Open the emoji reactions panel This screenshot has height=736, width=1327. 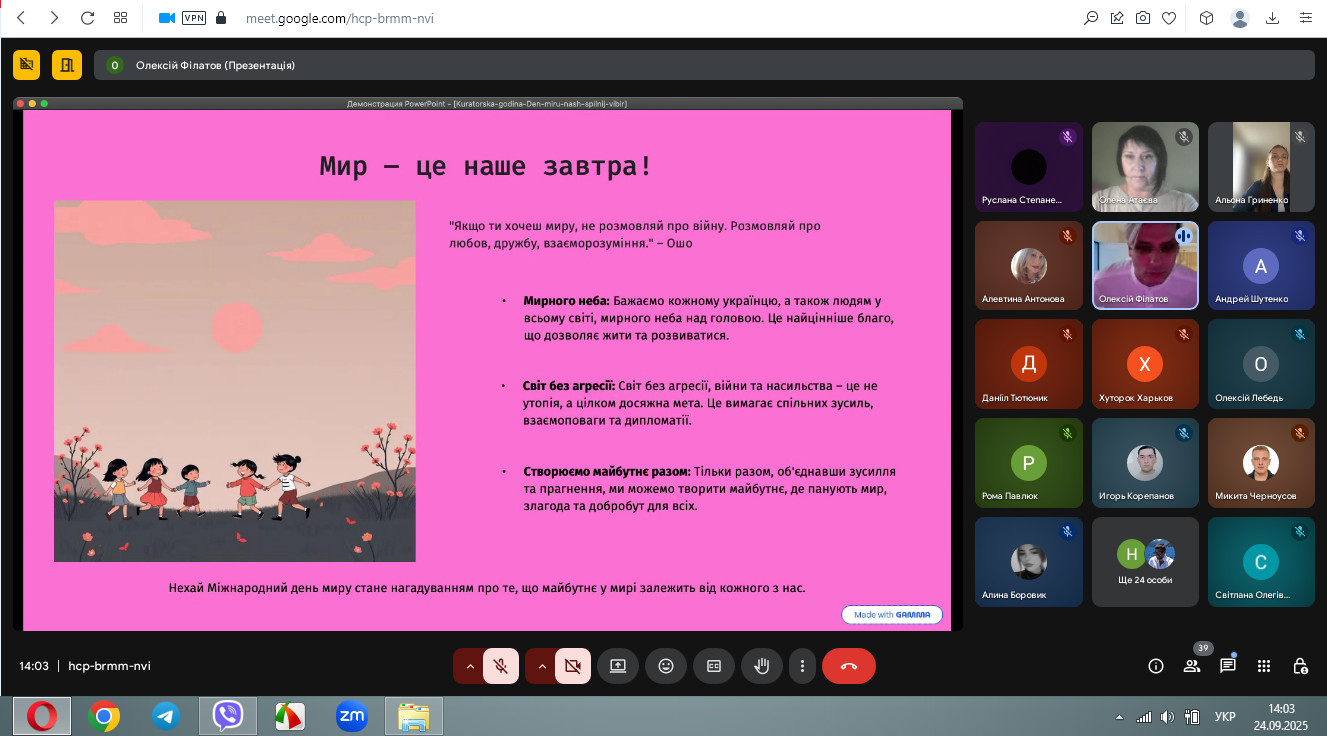coord(666,666)
